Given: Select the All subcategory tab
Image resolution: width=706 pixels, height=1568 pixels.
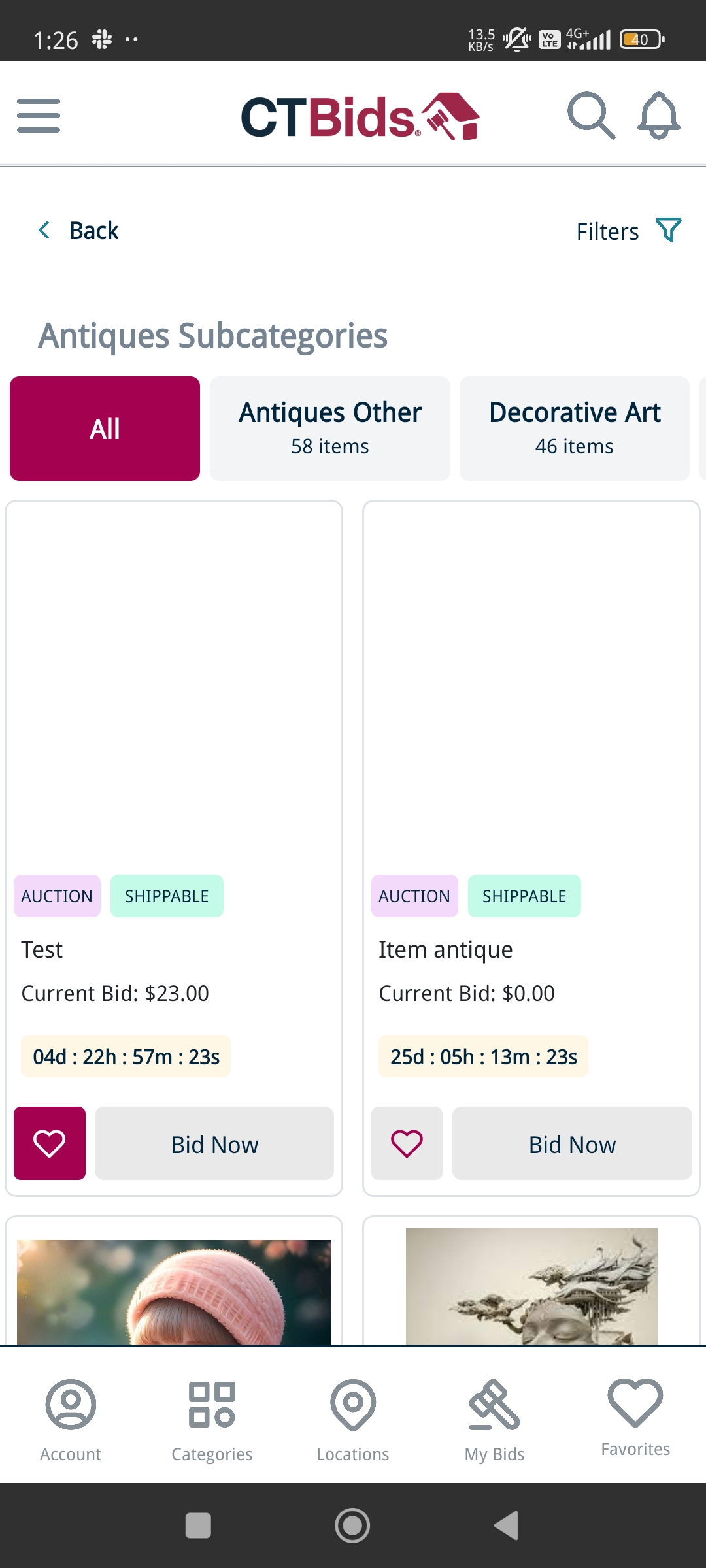Looking at the screenshot, I should [105, 429].
